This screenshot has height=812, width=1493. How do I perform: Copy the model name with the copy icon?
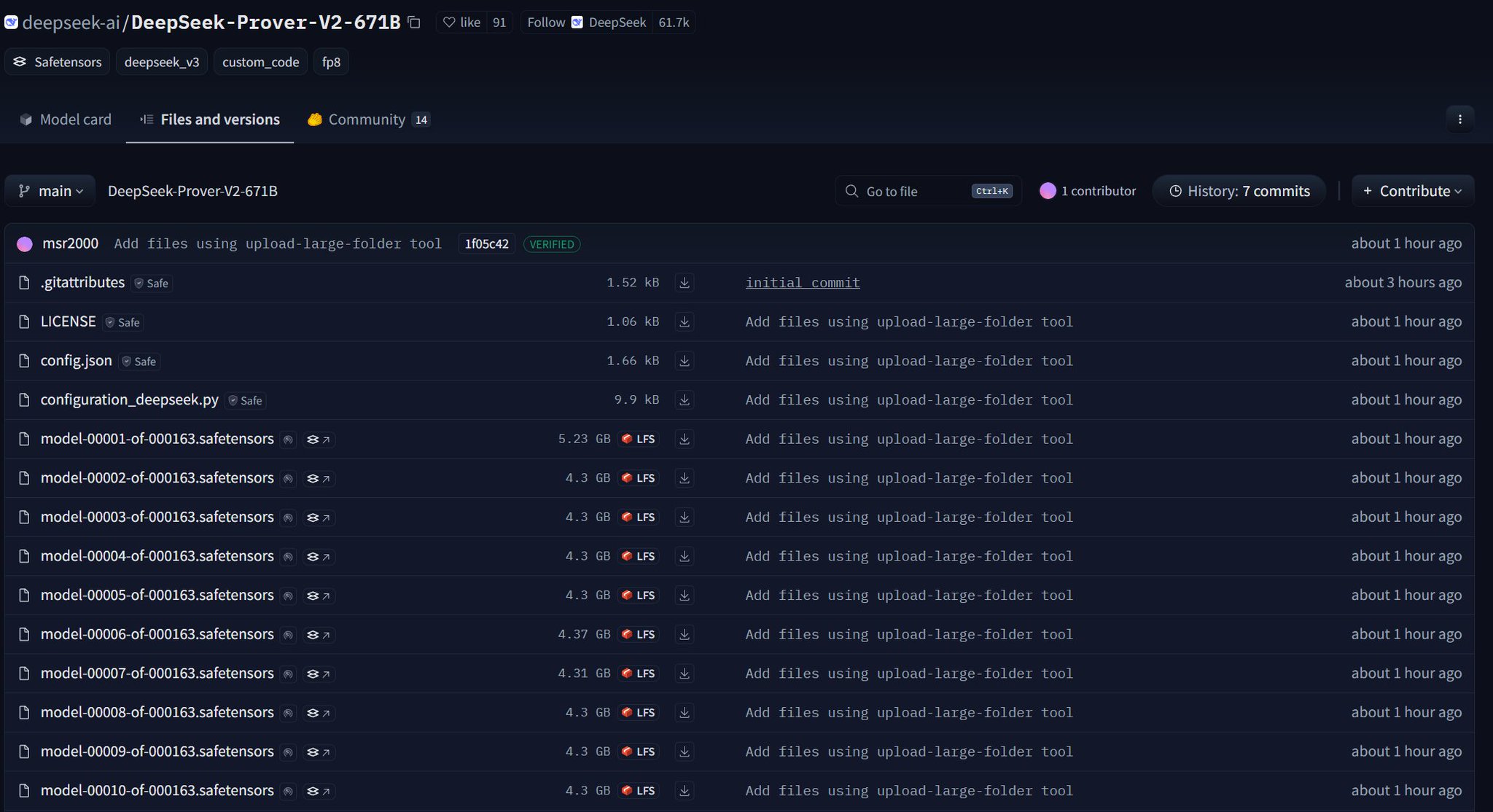point(414,23)
